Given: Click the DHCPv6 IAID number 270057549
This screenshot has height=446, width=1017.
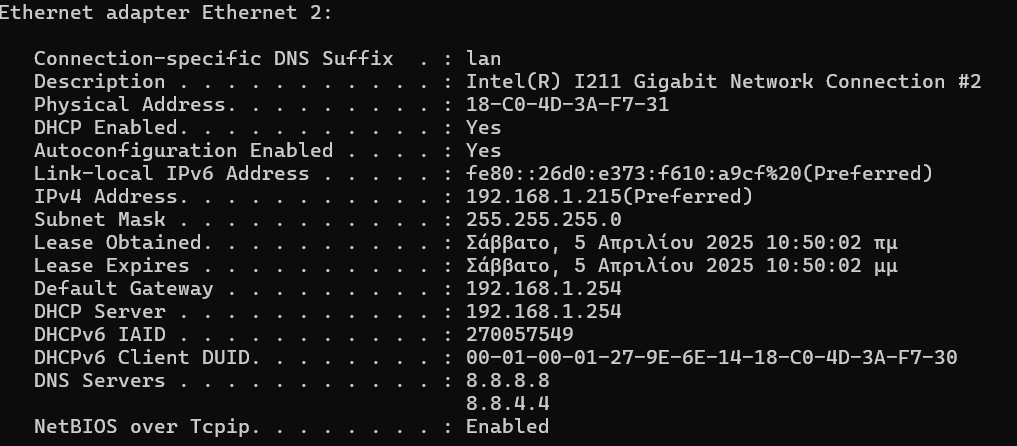Looking at the screenshot, I should click(x=520, y=335).
